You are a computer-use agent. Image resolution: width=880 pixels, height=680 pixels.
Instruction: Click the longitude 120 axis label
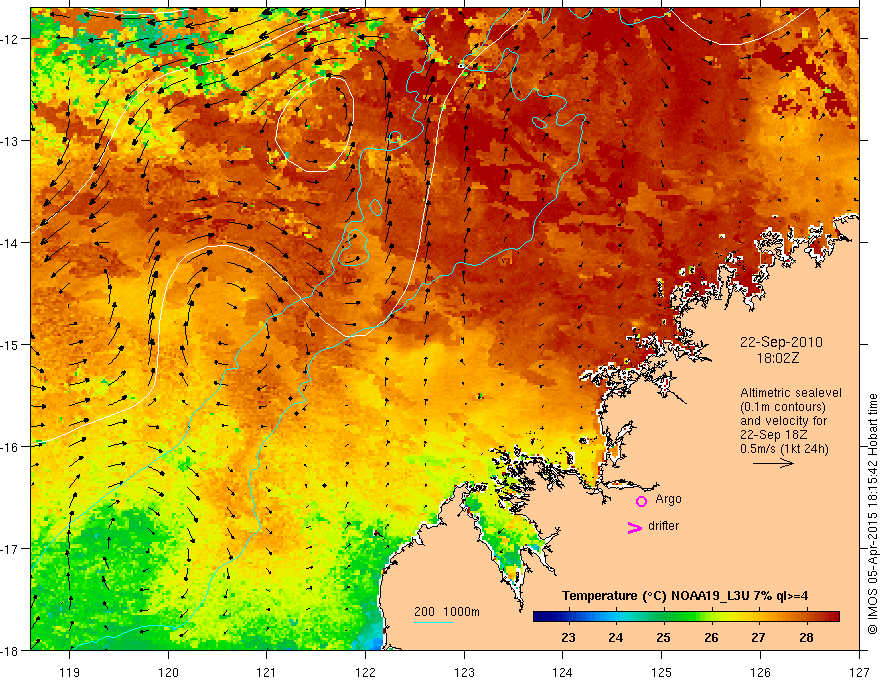(168, 672)
